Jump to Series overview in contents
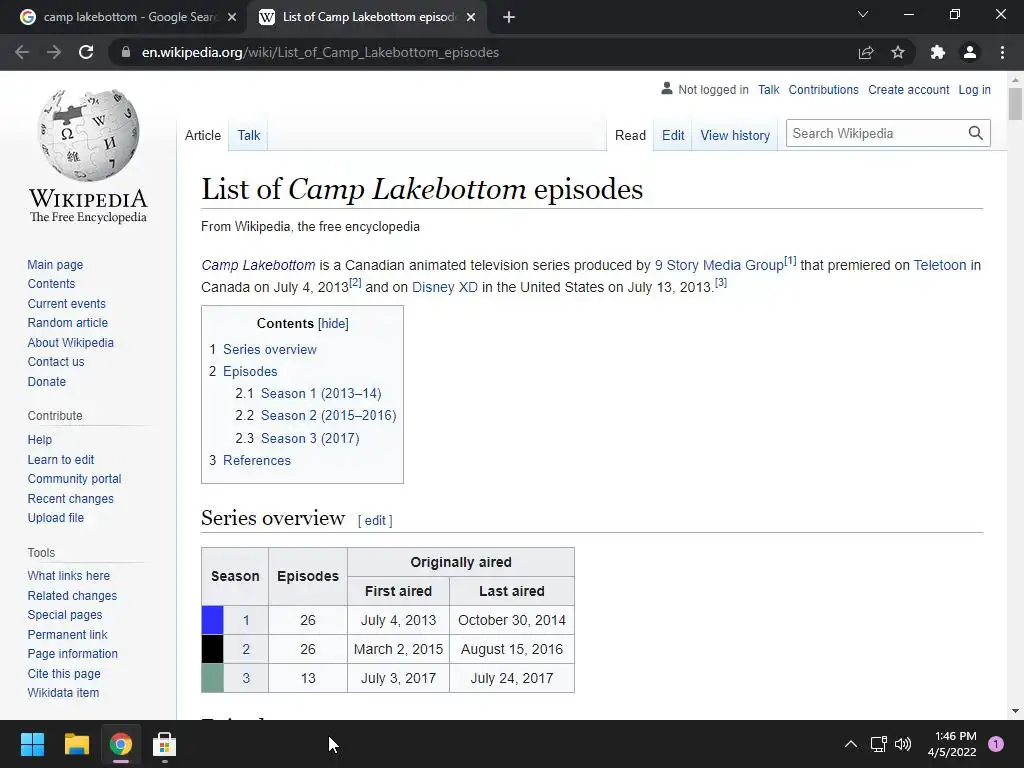 270,349
